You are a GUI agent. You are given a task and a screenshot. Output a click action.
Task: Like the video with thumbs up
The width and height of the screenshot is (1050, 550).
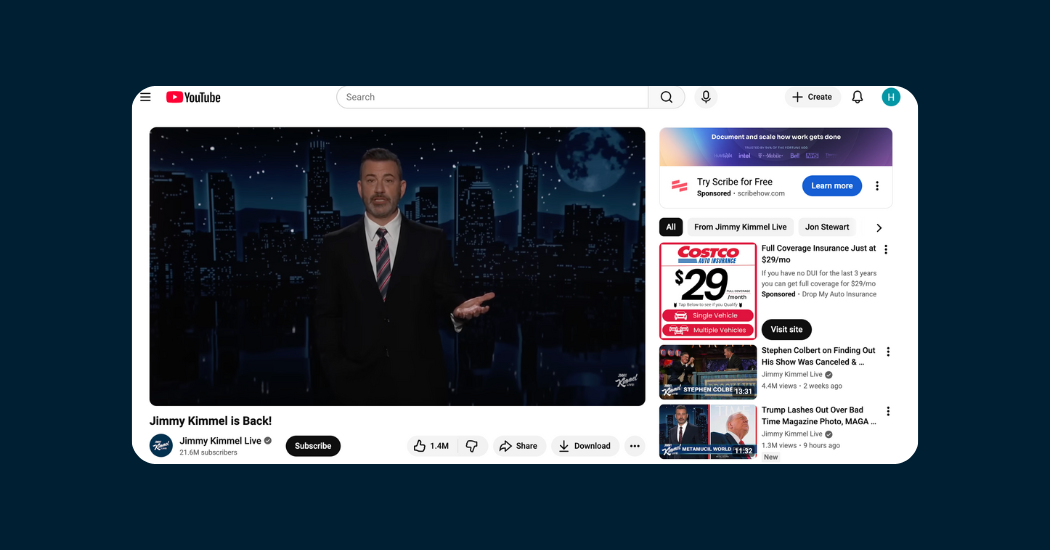[431, 446]
